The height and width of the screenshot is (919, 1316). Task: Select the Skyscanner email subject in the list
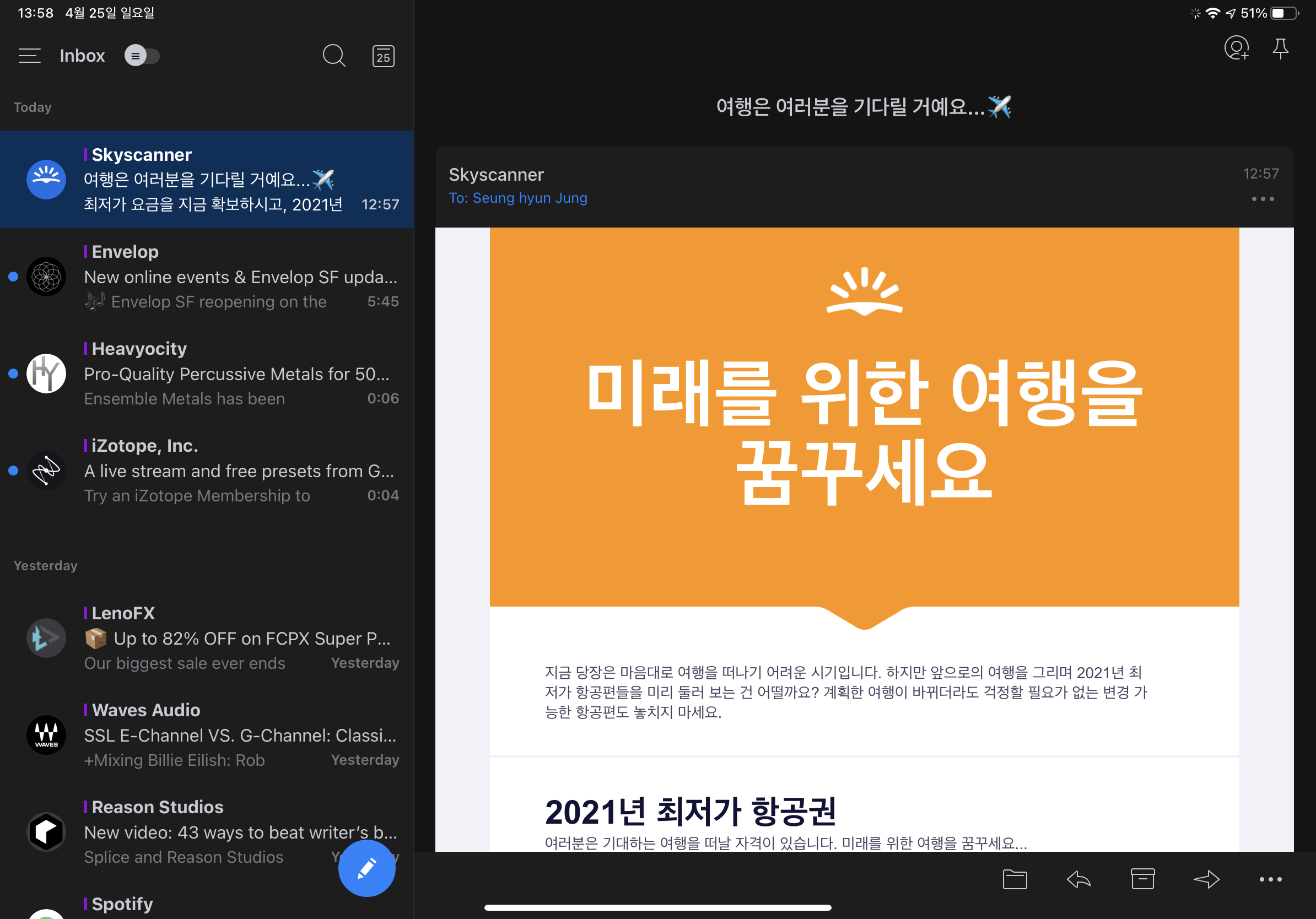point(209,180)
